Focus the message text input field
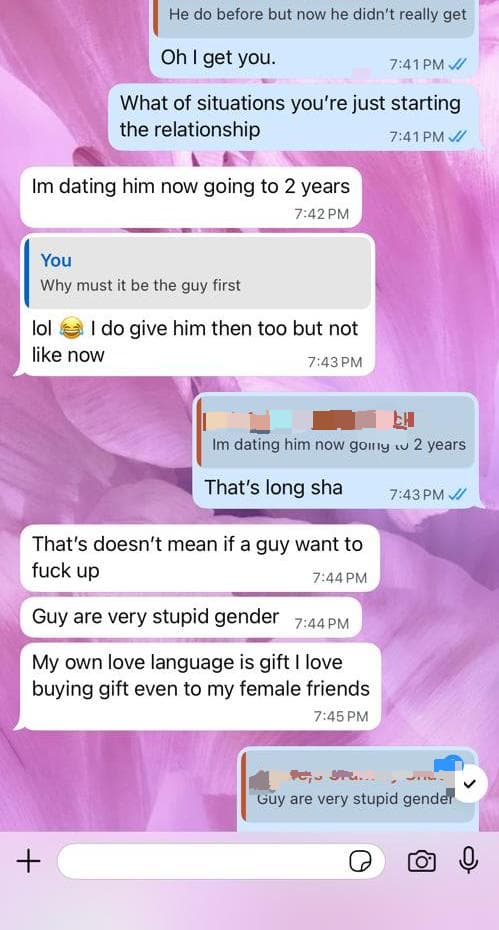This screenshot has height=930, width=499. [x=221, y=861]
